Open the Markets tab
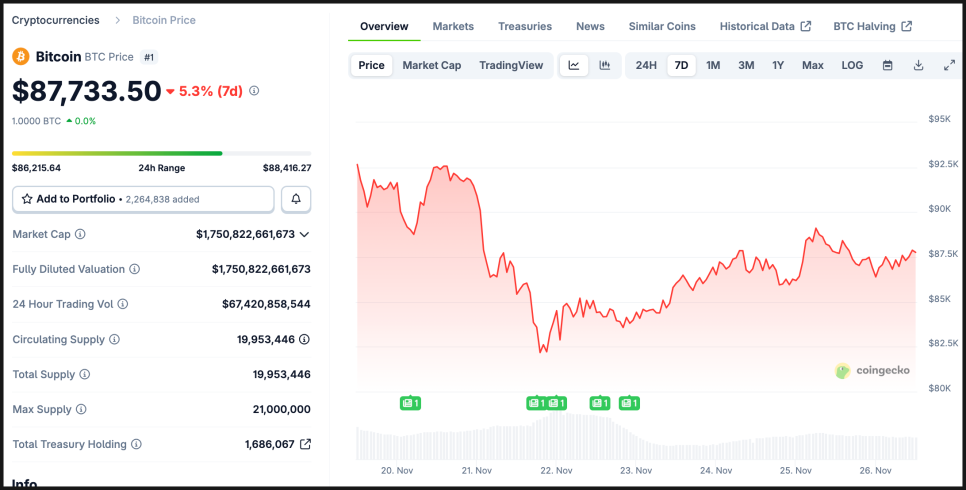This screenshot has height=490, width=966. tap(453, 26)
